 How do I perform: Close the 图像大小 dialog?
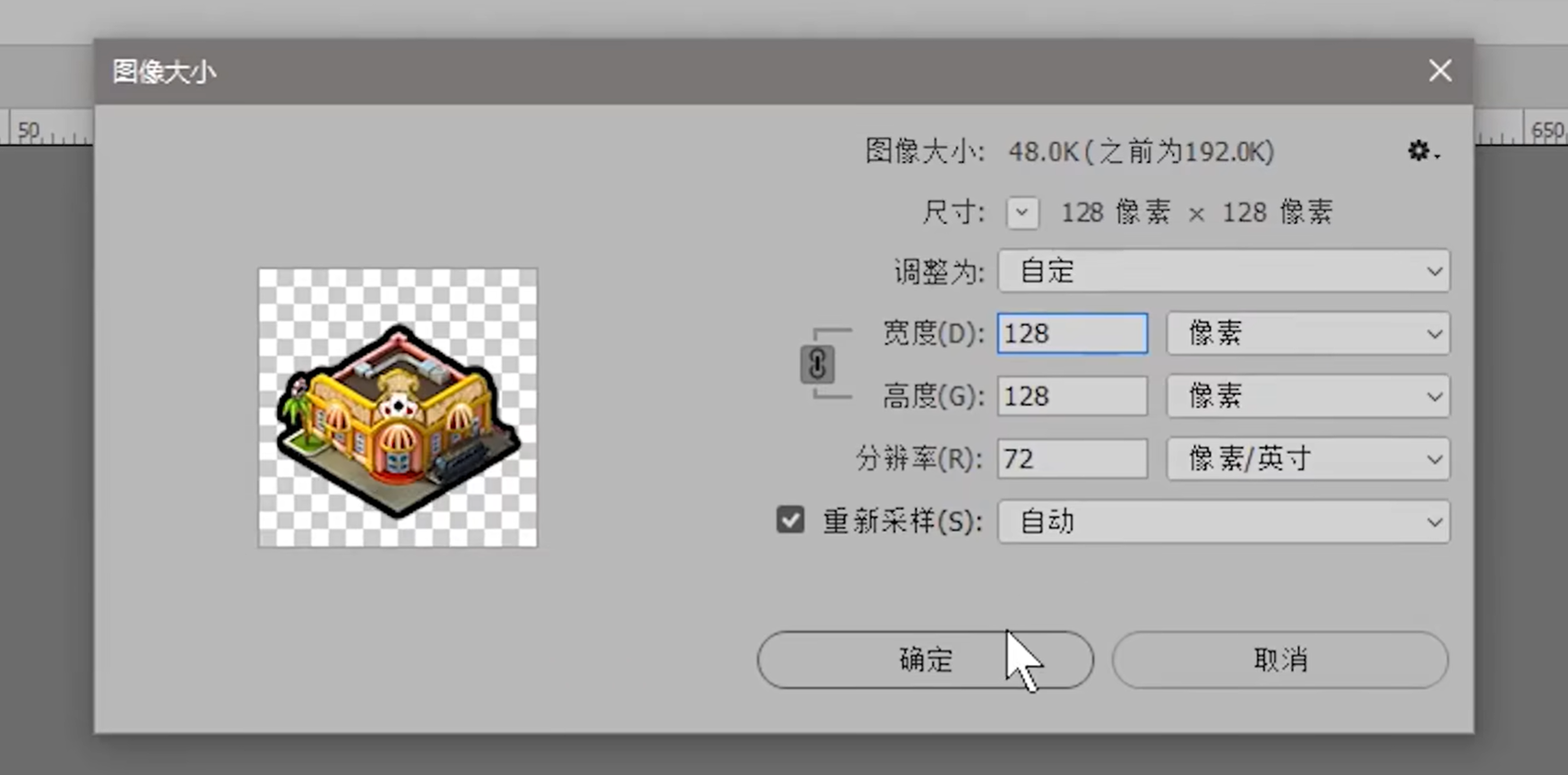1440,71
